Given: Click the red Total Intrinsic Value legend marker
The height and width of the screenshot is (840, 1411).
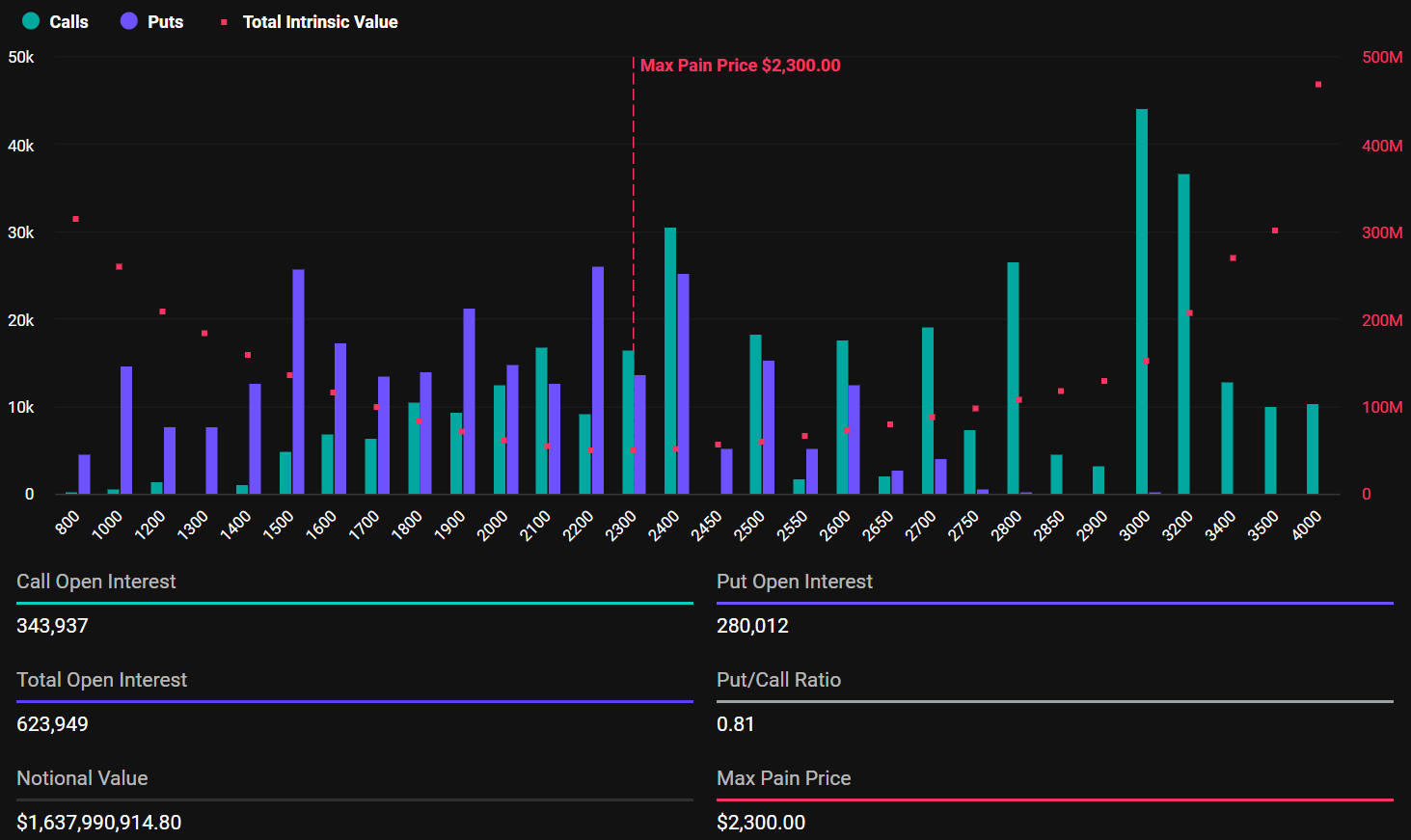Looking at the screenshot, I should [224, 22].
